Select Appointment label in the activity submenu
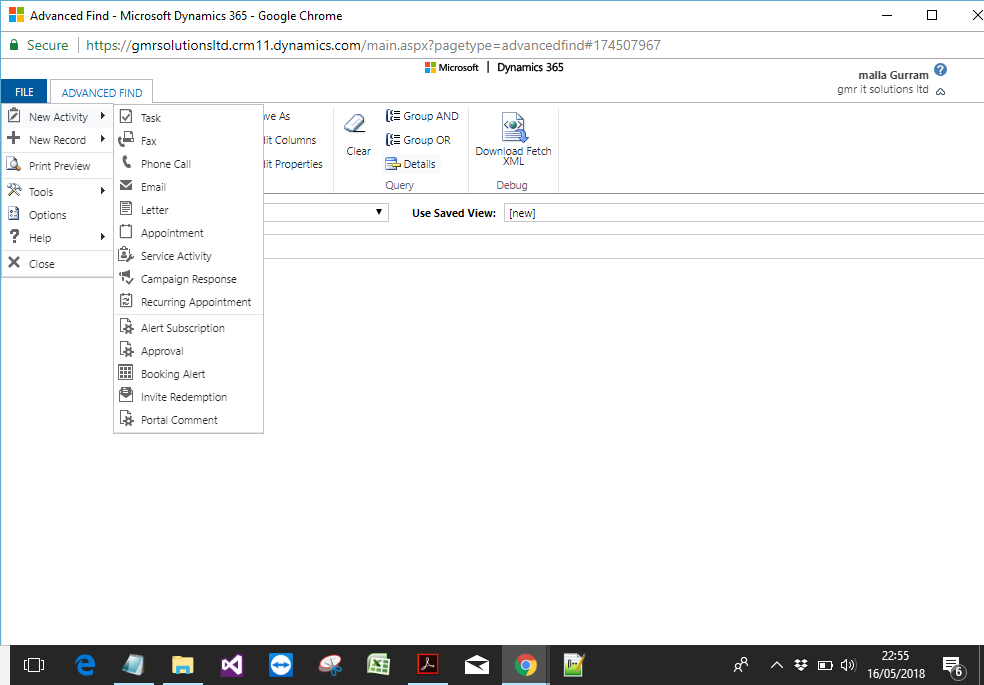 coord(172,233)
